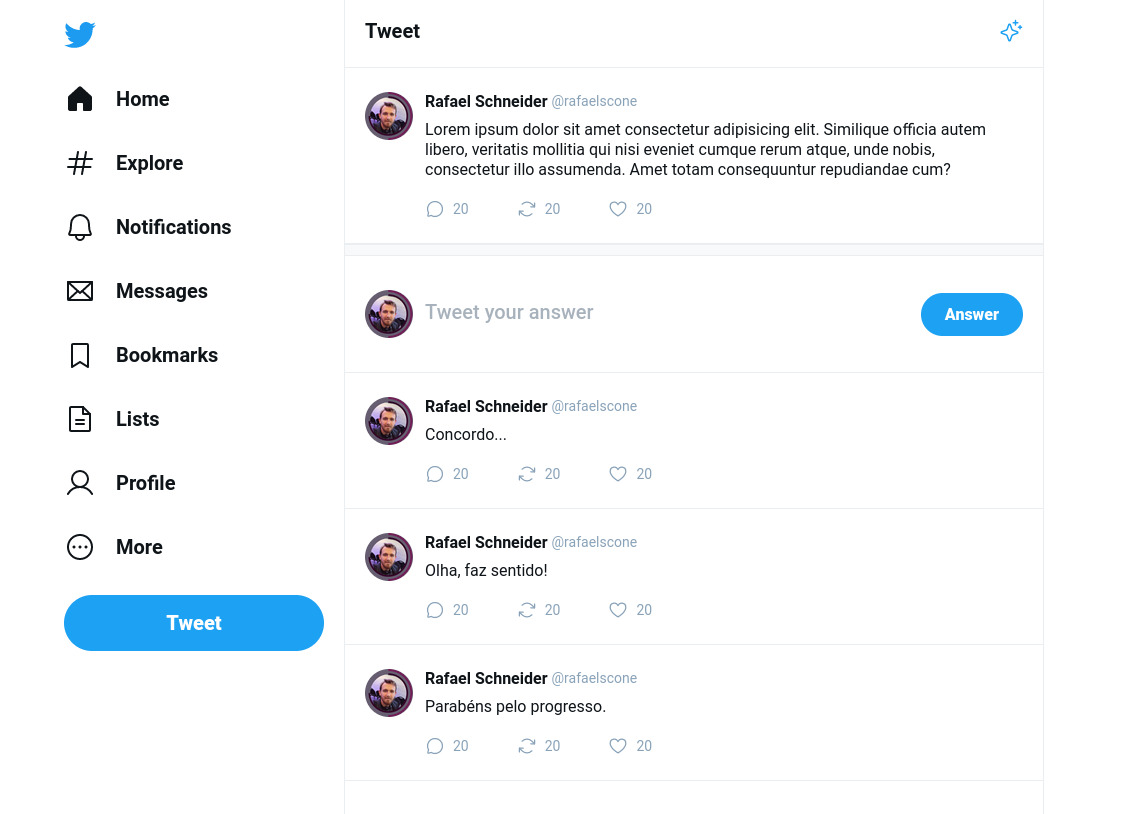Image resolution: width=1129 pixels, height=814 pixels.
Task: Open Explore via the hashtag icon
Action: [80, 163]
